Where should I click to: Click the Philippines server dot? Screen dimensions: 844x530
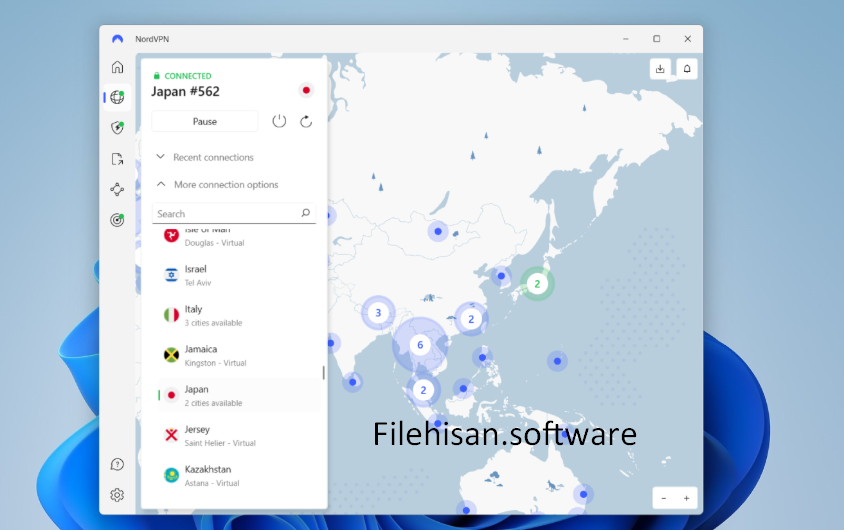point(482,357)
